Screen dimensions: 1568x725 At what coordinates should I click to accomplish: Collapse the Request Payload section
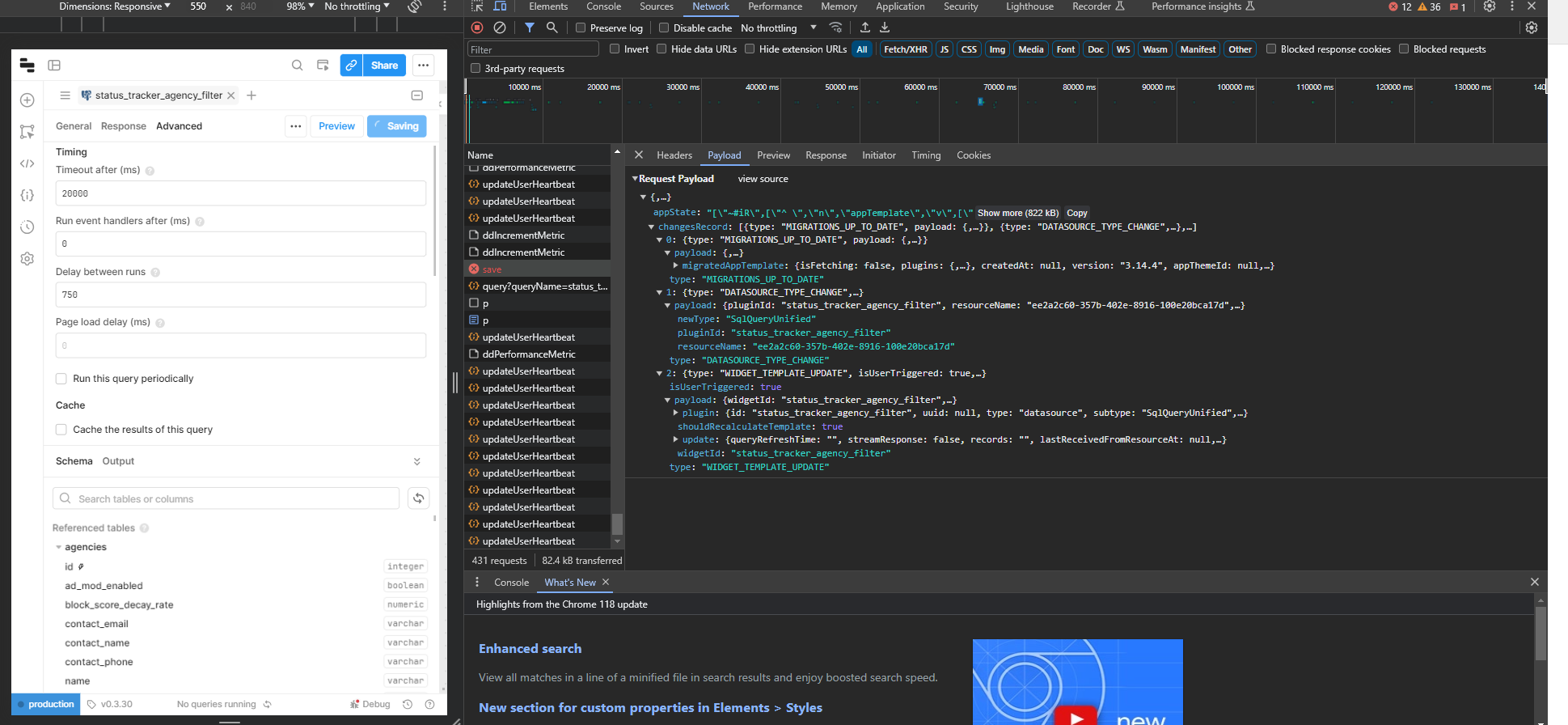(636, 179)
